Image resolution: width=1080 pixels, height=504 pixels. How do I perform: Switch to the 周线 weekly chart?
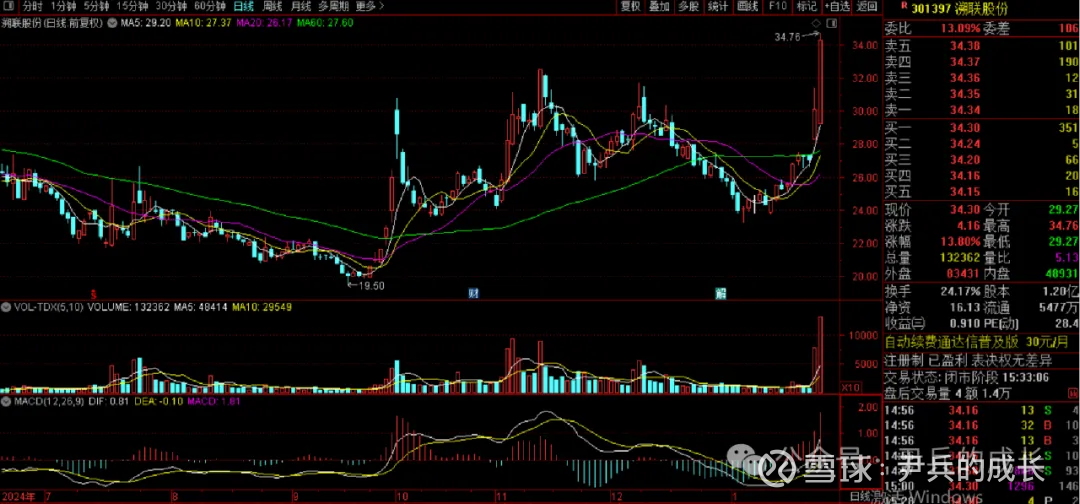(x=273, y=6)
